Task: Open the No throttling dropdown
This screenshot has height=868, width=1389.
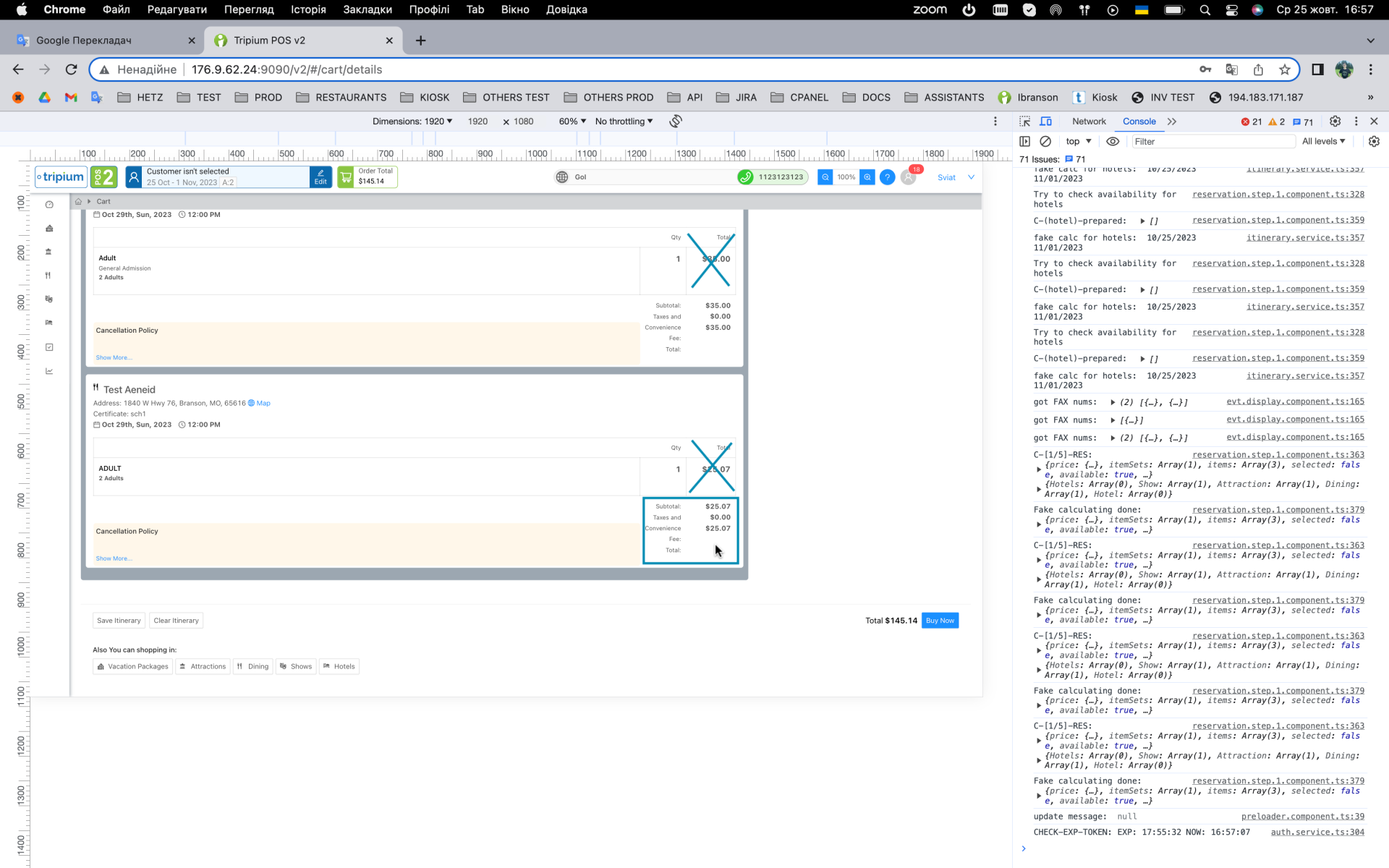Action: tap(624, 122)
